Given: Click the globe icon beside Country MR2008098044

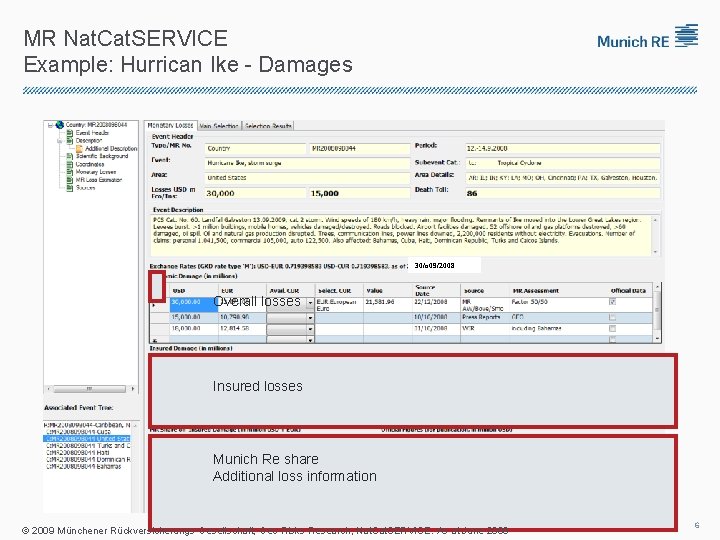Looking at the screenshot, I should pyautogui.click(x=60, y=125).
